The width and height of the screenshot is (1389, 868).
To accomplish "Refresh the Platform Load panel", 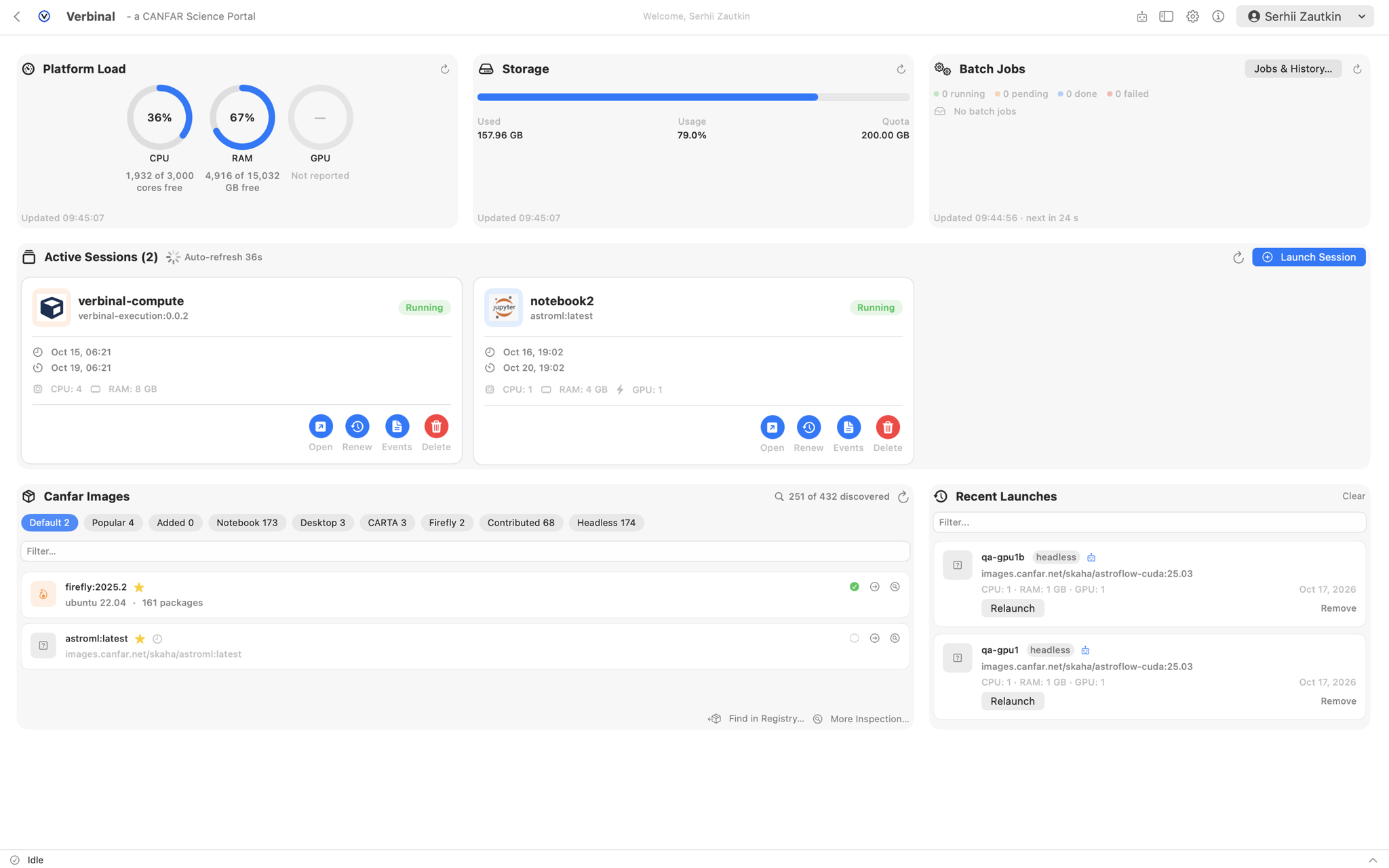I will click(x=445, y=69).
